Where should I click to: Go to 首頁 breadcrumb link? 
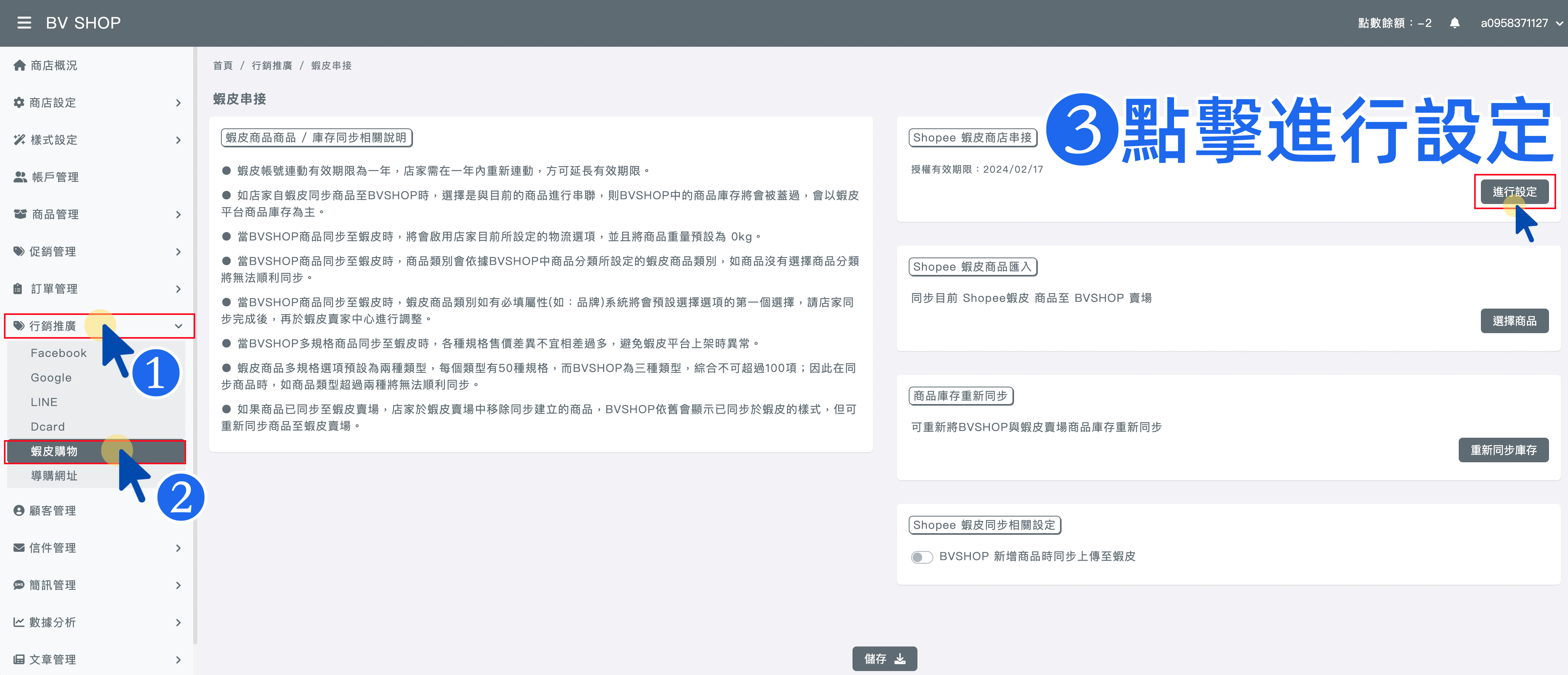click(x=223, y=65)
